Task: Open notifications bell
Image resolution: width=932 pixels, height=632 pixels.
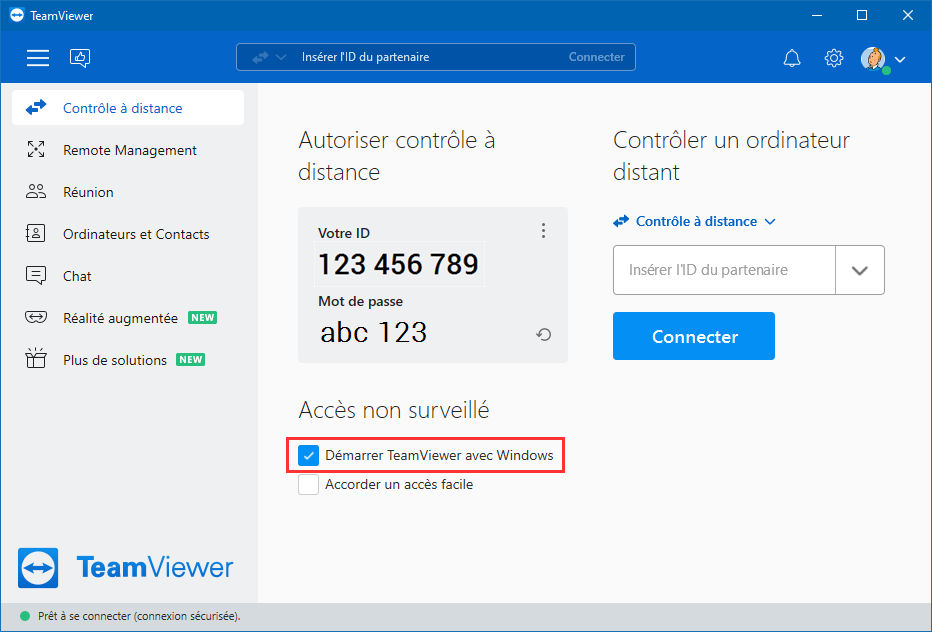Action: click(792, 58)
